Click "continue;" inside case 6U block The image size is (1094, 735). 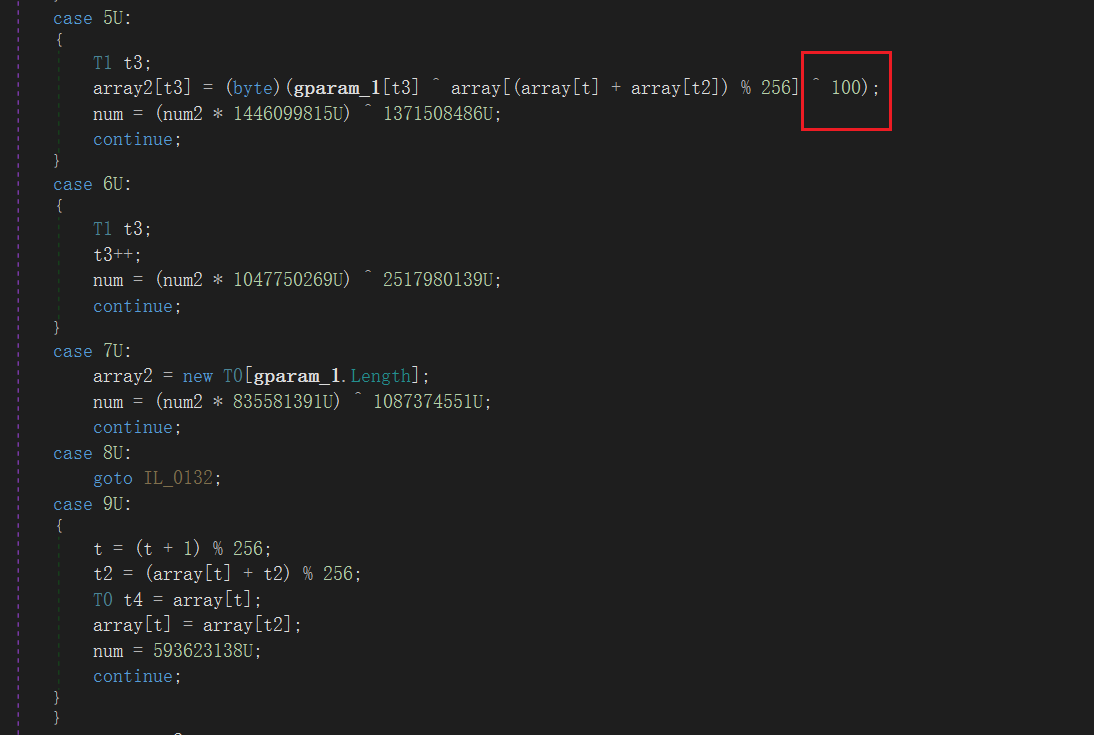[137, 306]
